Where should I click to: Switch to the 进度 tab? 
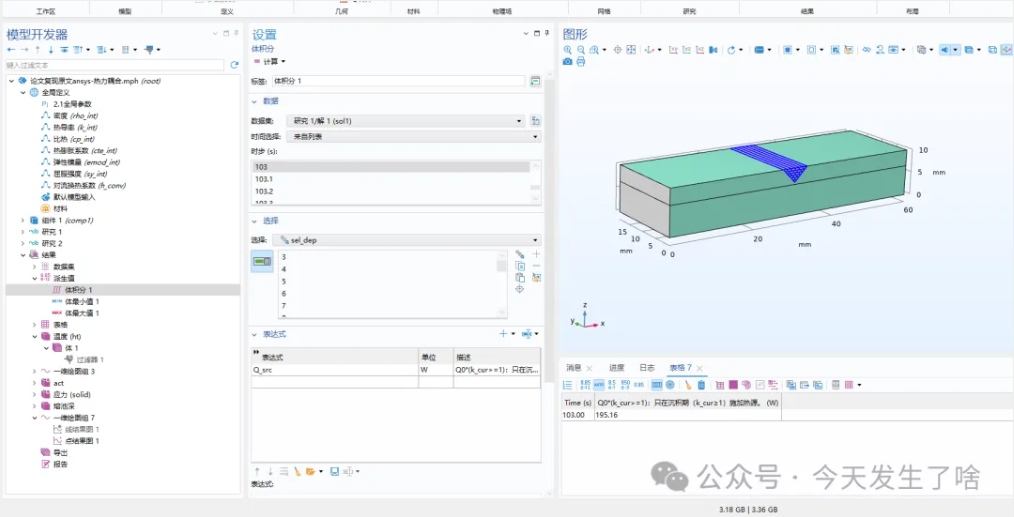pyautogui.click(x=616, y=368)
